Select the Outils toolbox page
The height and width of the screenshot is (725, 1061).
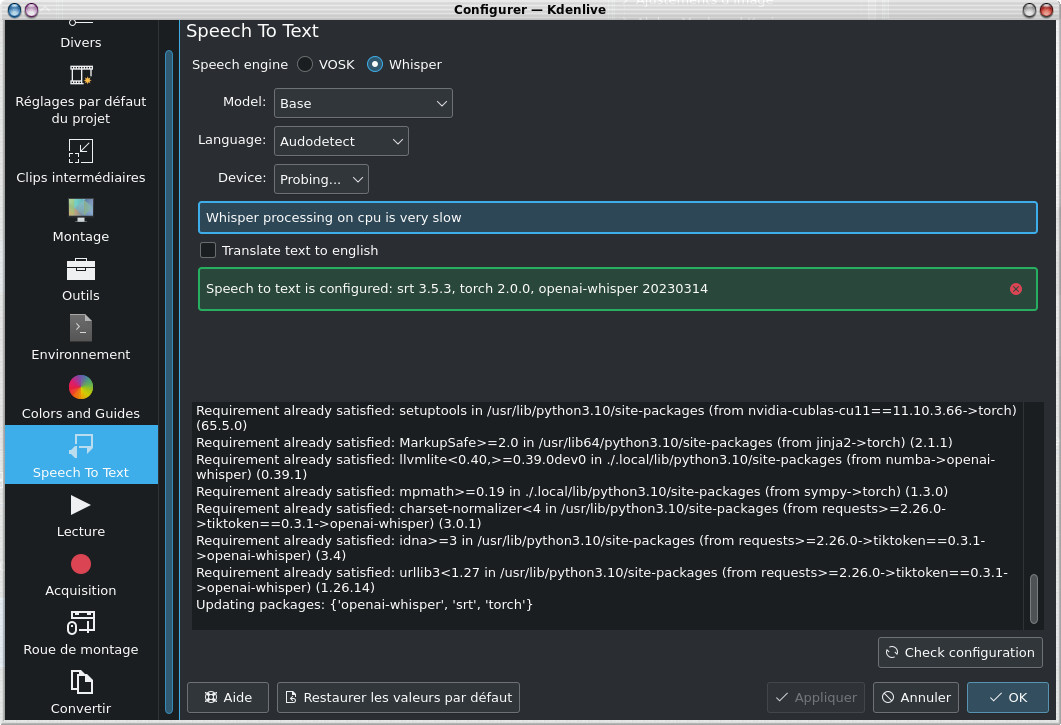[81, 280]
